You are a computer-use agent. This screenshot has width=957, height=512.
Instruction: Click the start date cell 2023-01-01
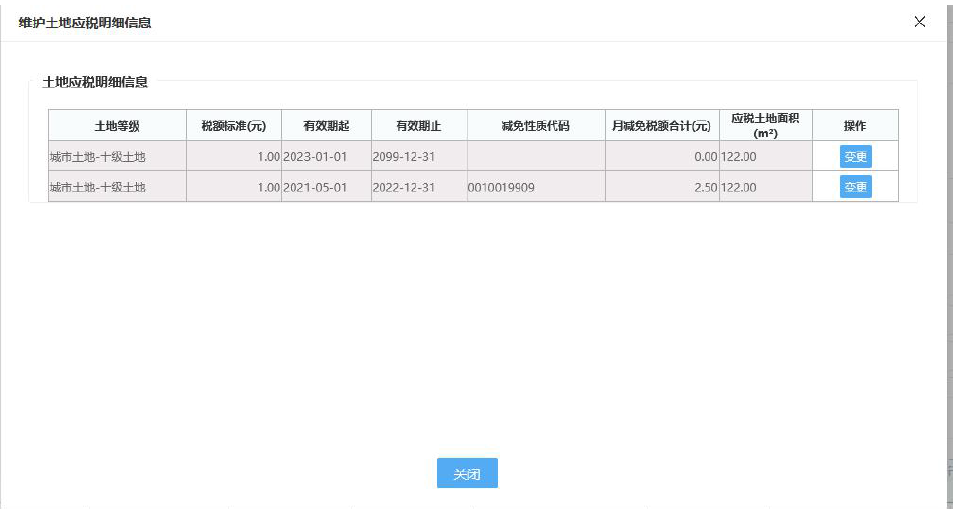coord(327,156)
